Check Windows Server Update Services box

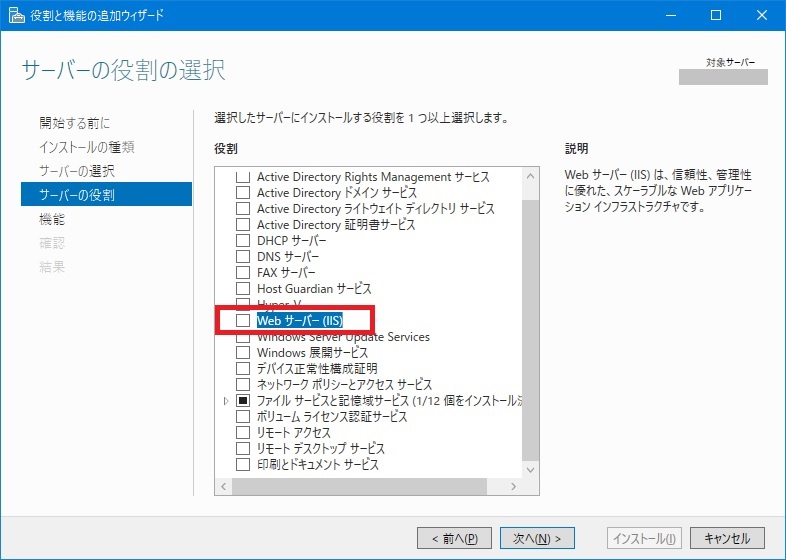(242, 337)
